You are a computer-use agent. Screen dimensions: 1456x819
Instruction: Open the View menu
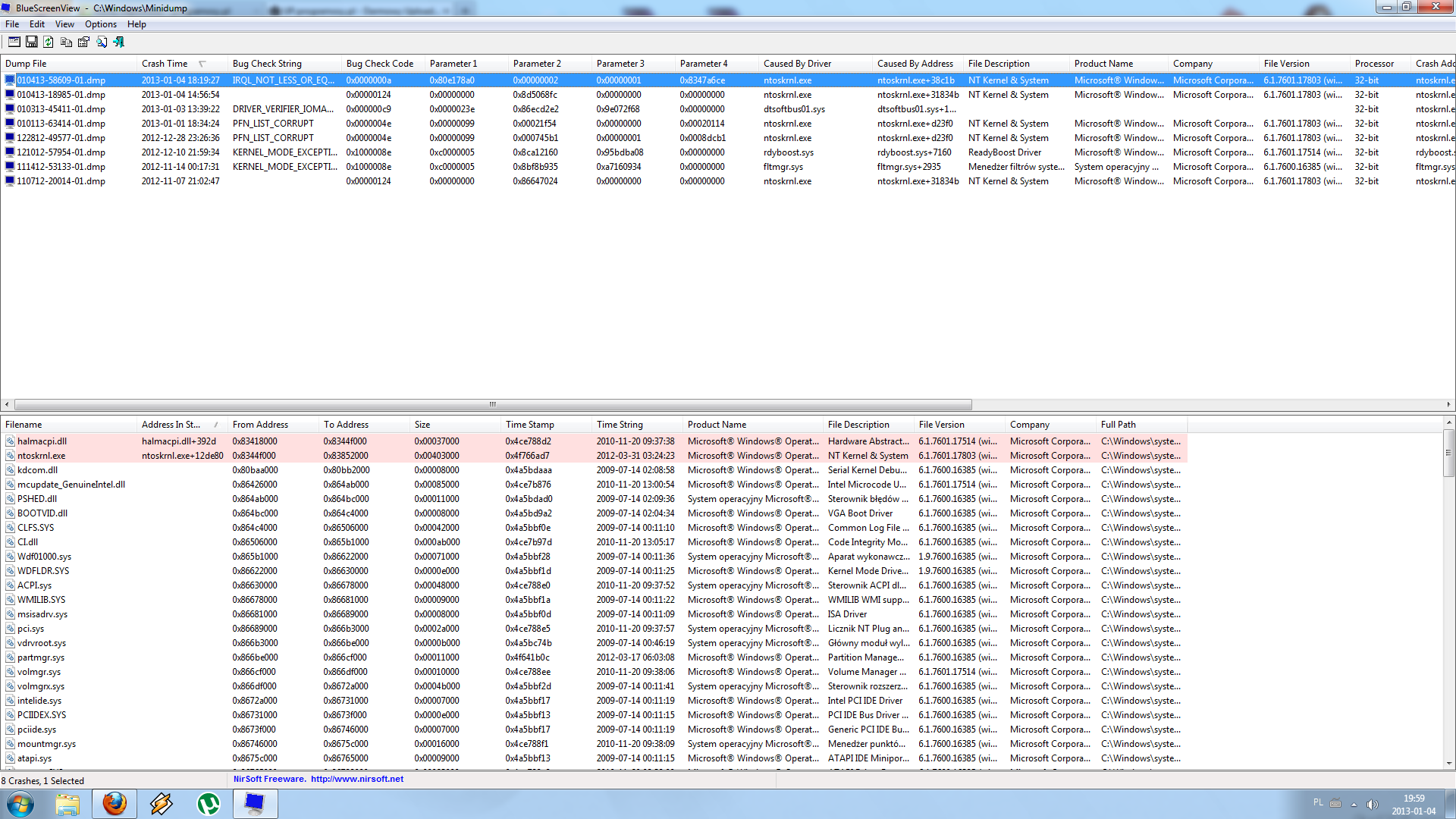pyautogui.click(x=64, y=24)
